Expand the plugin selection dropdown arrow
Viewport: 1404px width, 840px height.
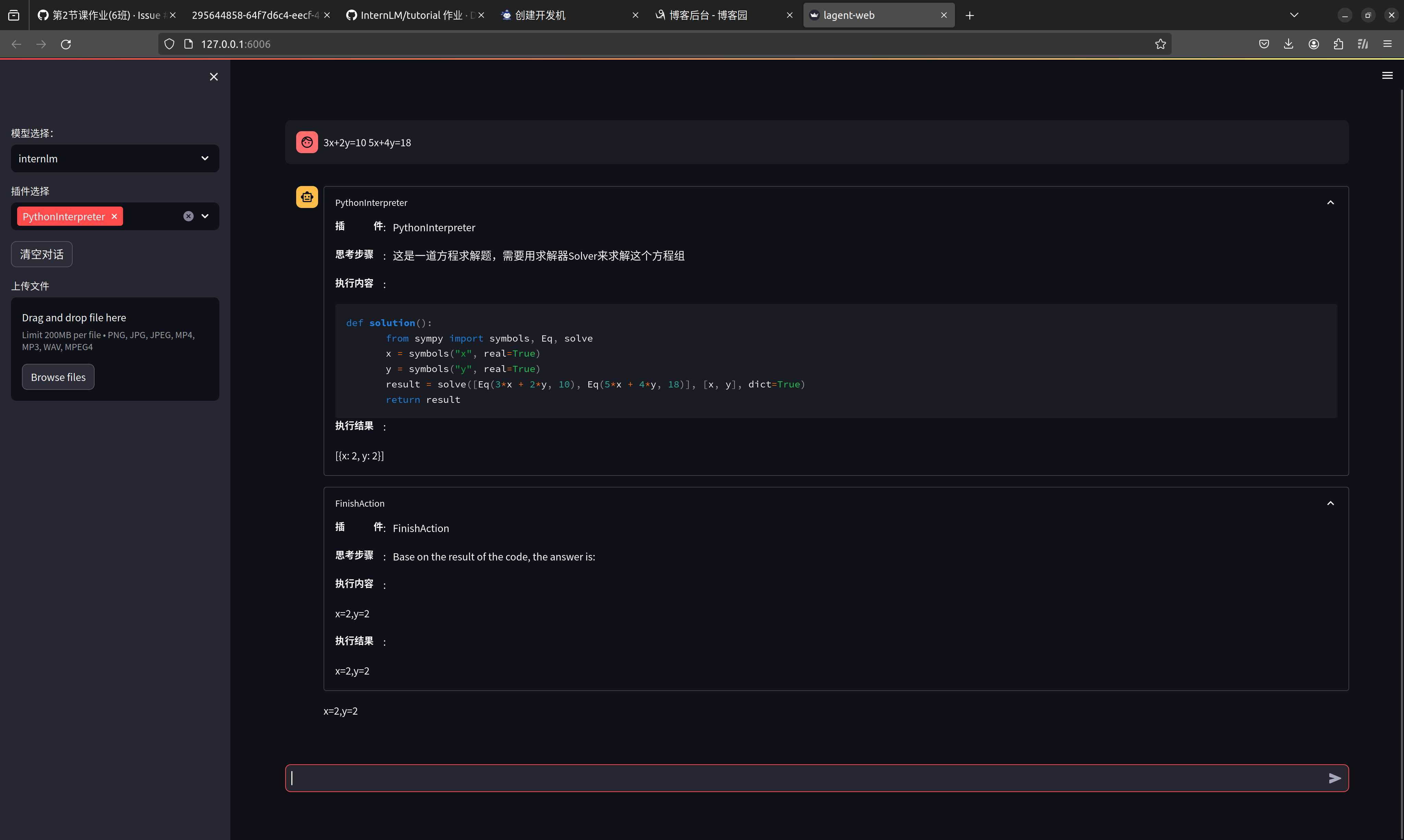coord(205,216)
